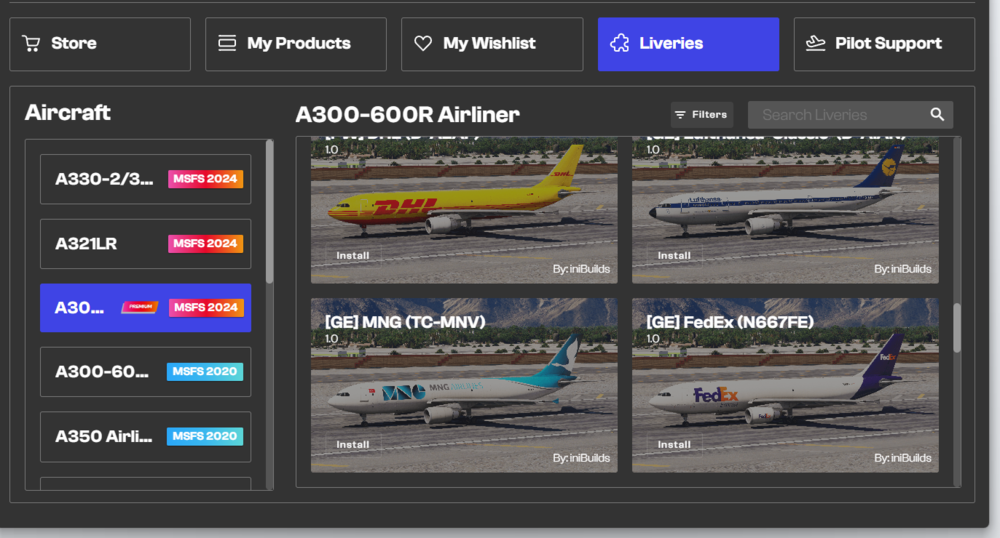Install the DHL livery
This screenshot has width=1000, height=538.
[x=353, y=256]
